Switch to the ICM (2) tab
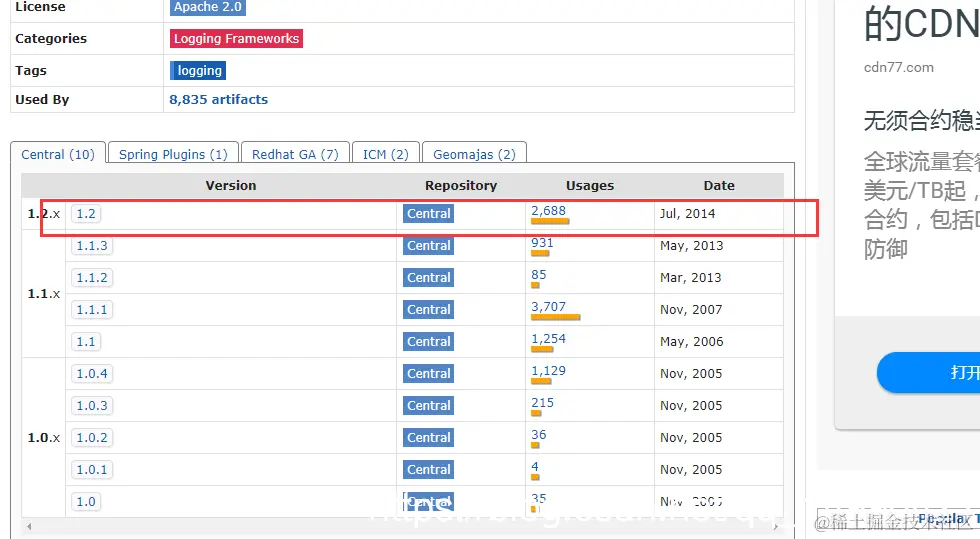The image size is (980, 539). pos(386,154)
